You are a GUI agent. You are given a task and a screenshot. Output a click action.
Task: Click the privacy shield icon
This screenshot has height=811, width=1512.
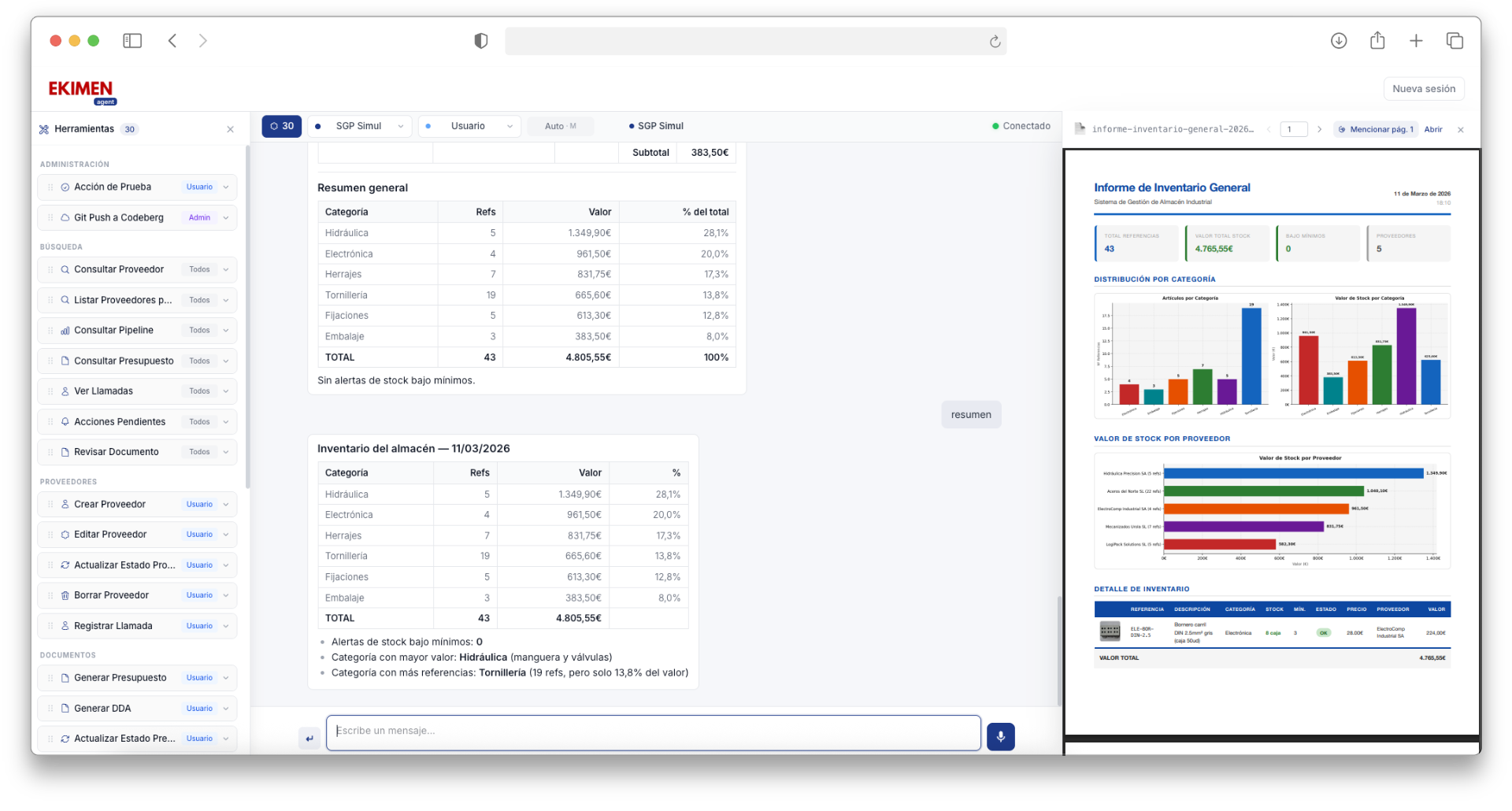[480, 41]
